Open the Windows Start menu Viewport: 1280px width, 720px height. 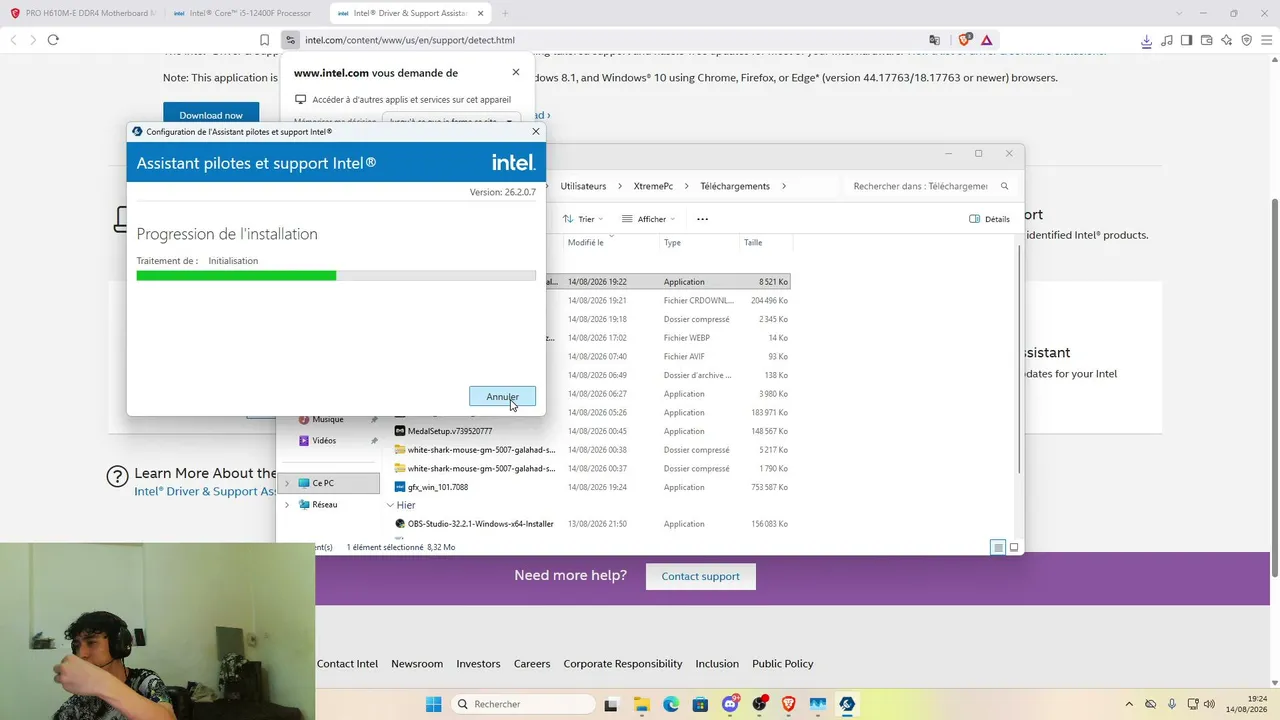[433, 704]
